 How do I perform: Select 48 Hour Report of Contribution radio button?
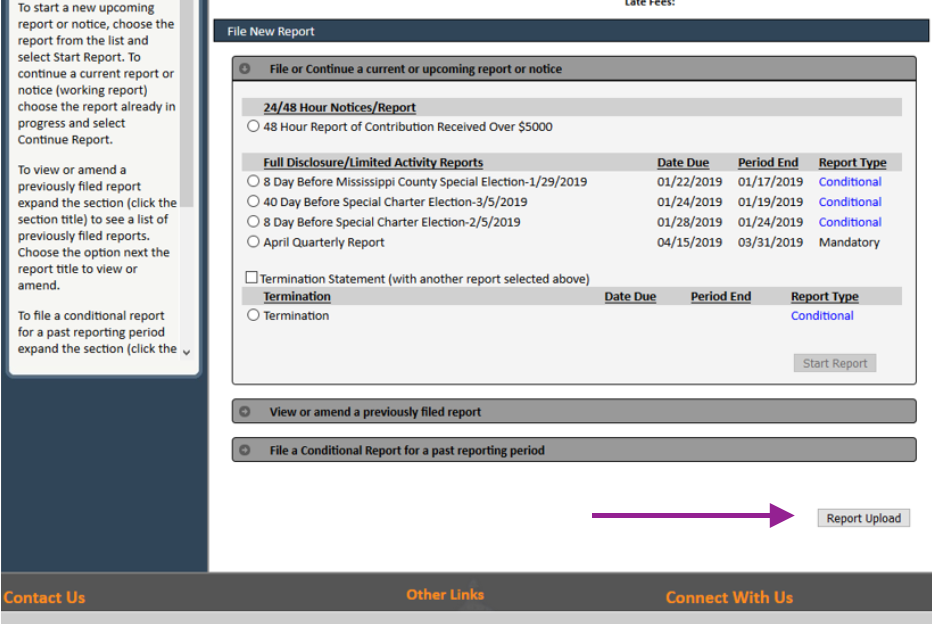(x=253, y=127)
